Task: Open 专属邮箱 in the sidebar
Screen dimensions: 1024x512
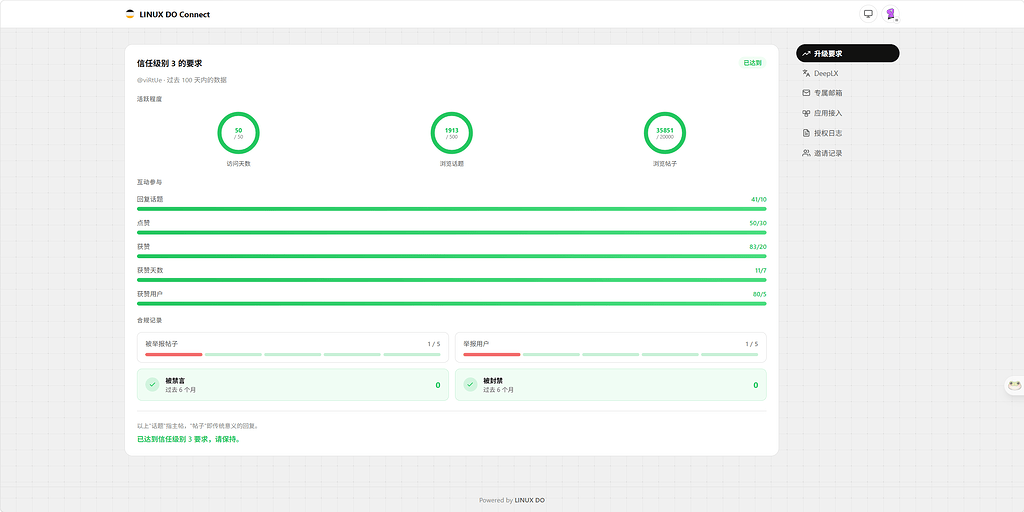Action: click(x=848, y=93)
